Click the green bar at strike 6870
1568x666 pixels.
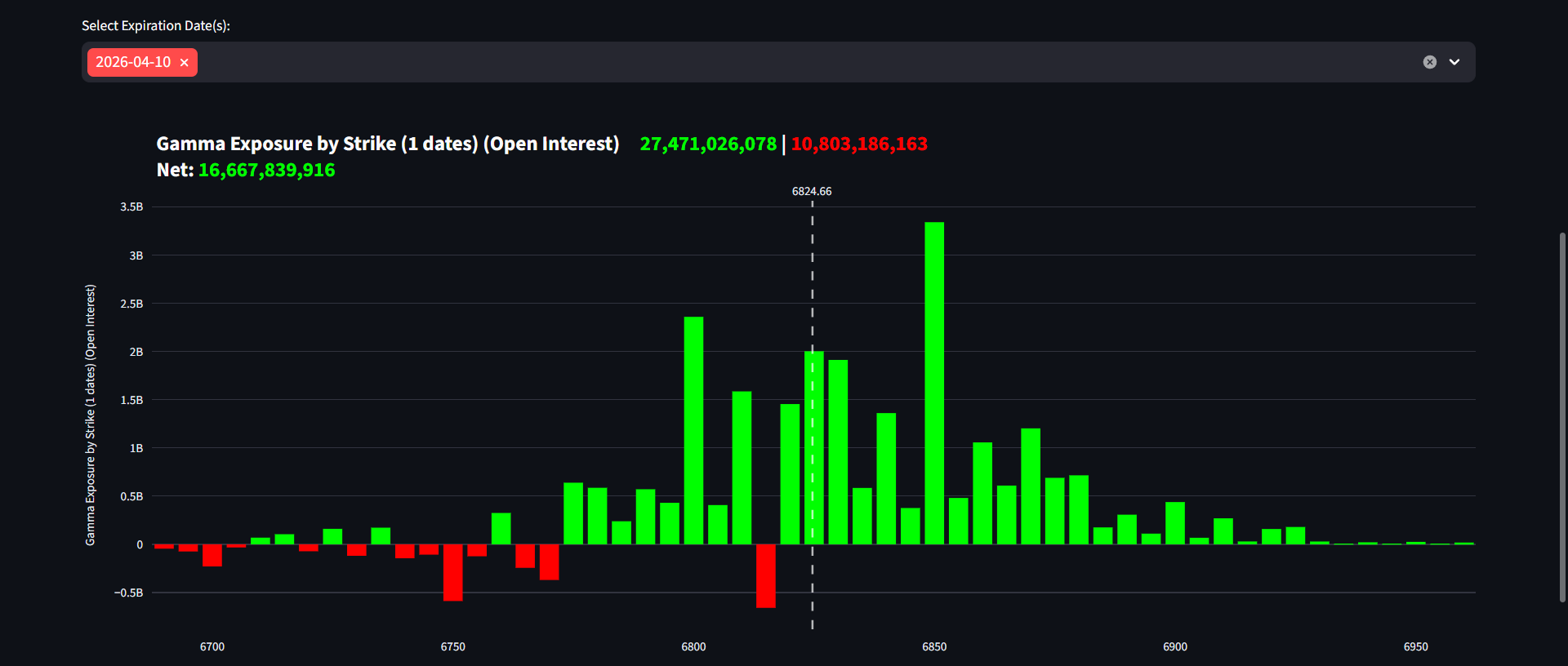1031,486
